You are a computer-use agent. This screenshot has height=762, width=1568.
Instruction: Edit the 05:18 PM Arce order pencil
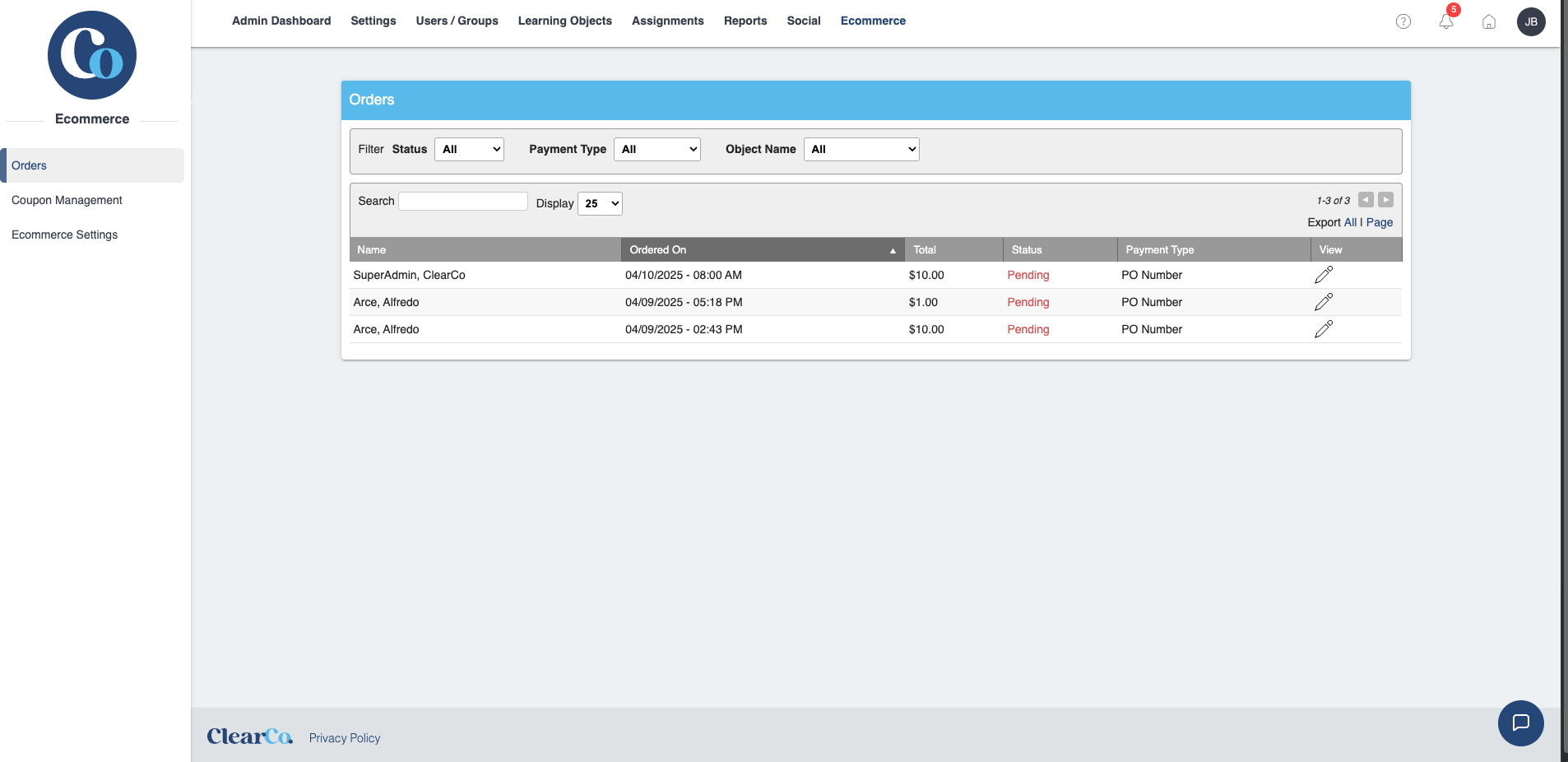tap(1324, 302)
